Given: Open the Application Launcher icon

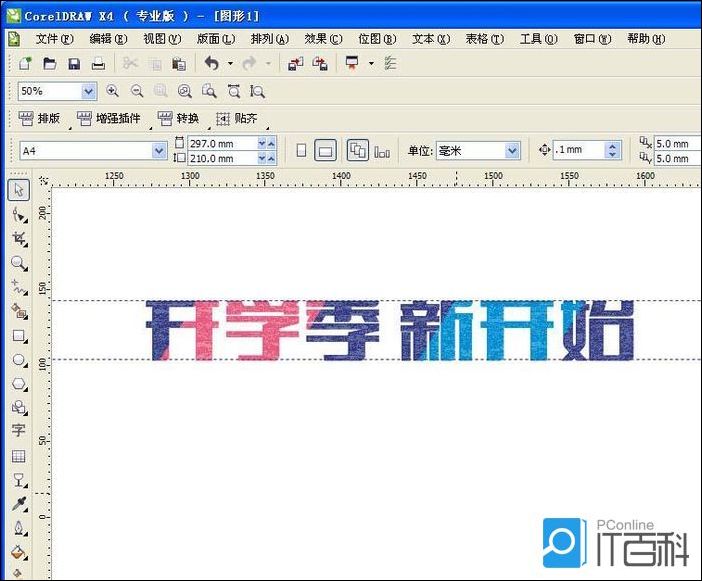Looking at the screenshot, I should pos(352,64).
